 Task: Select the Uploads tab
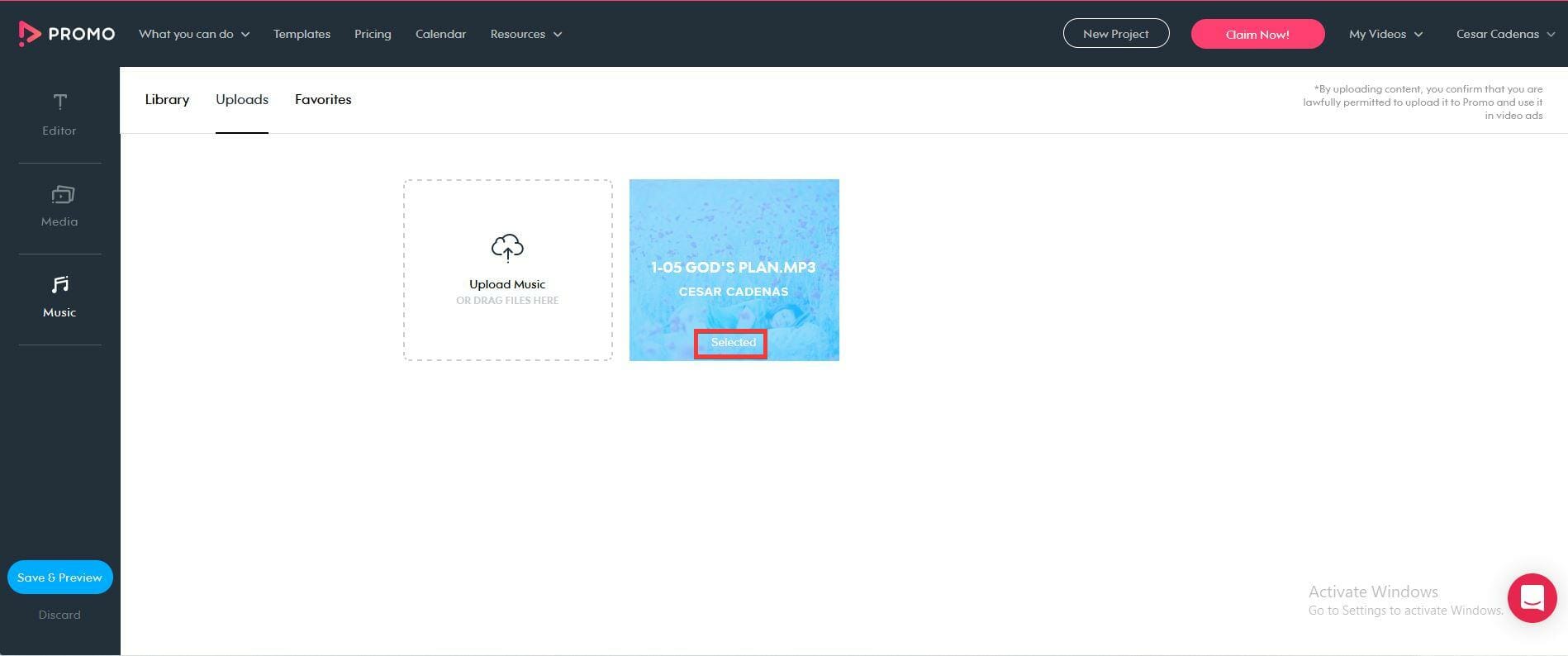tap(242, 99)
